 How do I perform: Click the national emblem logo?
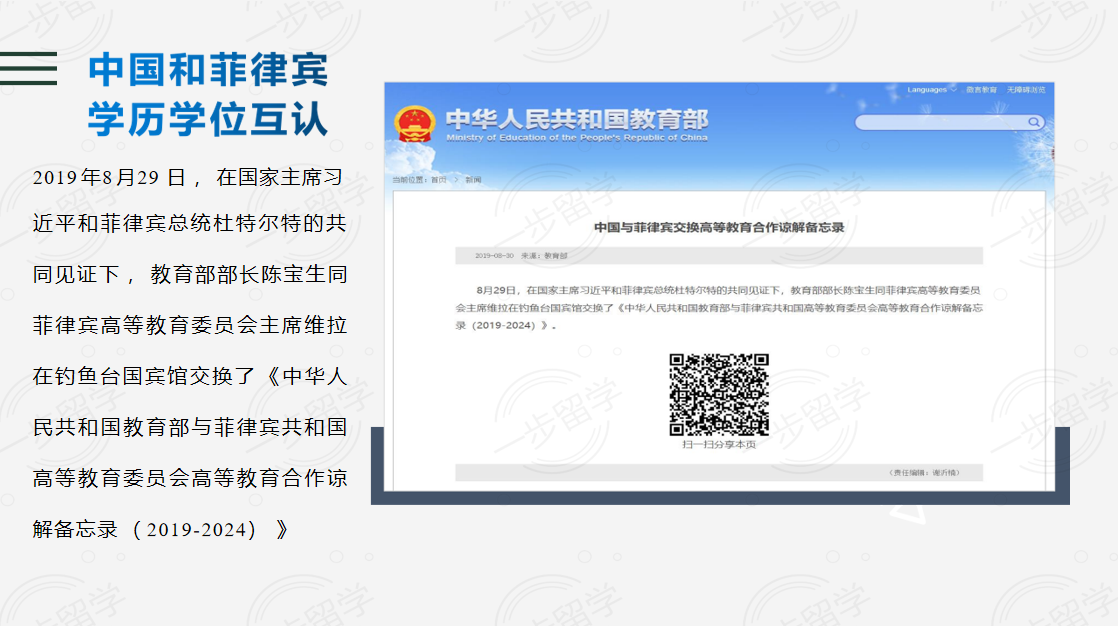point(414,124)
